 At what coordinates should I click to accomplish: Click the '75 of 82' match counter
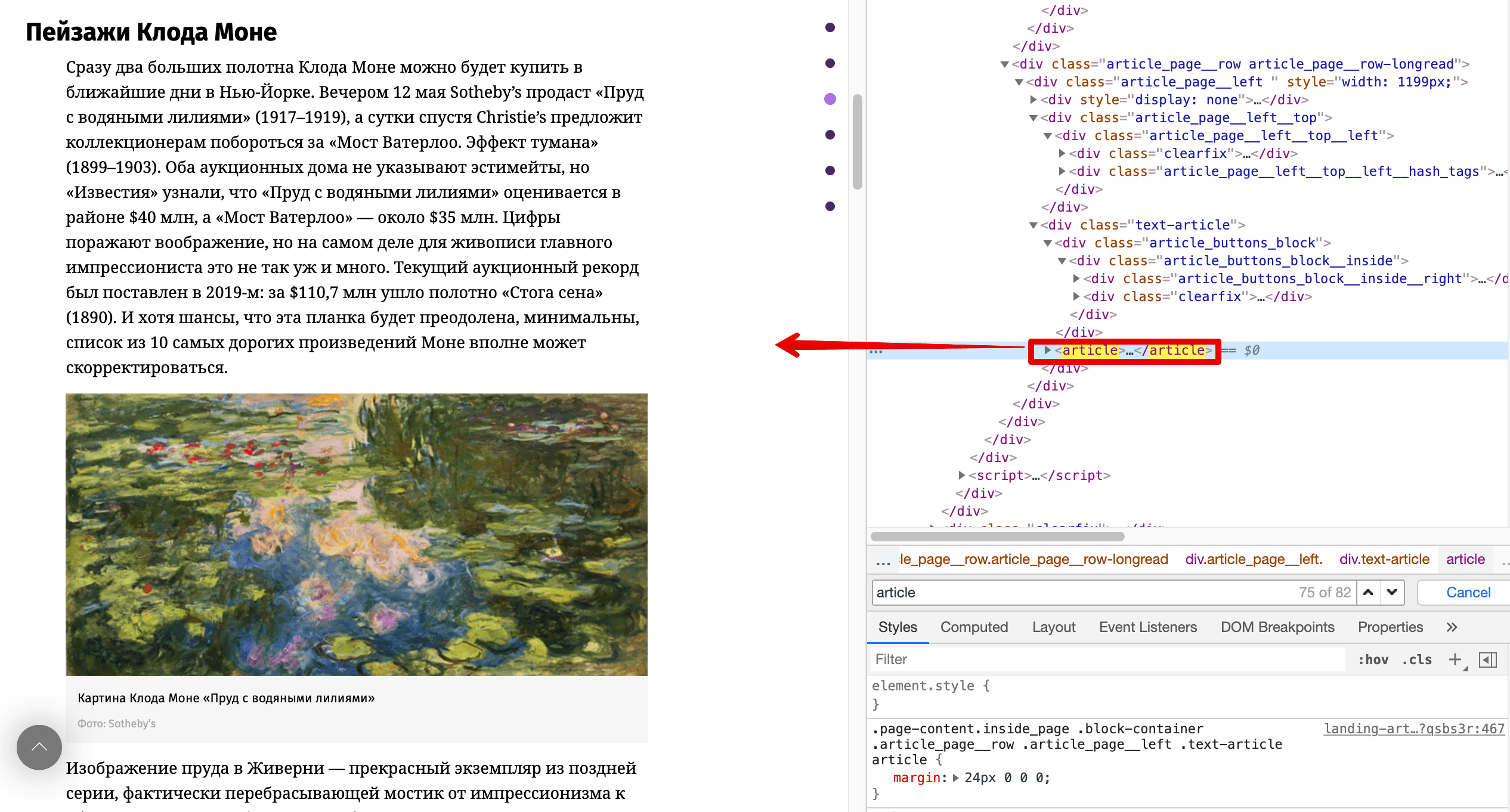coord(1325,593)
